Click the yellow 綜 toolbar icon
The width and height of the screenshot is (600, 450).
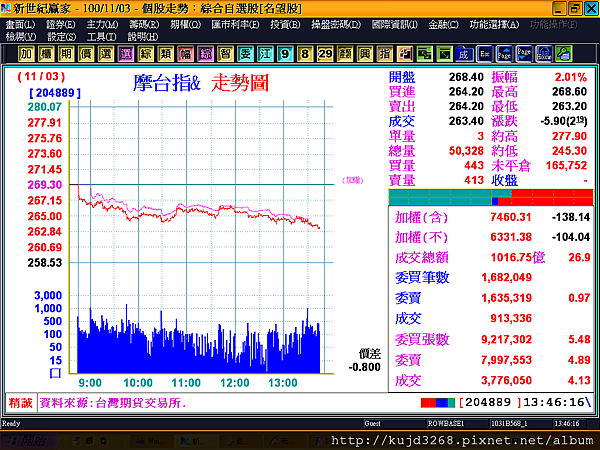(145, 54)
